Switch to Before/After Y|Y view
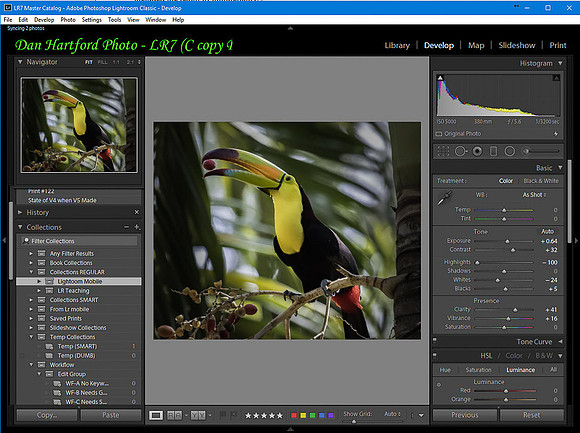 (x=198, y=415)
